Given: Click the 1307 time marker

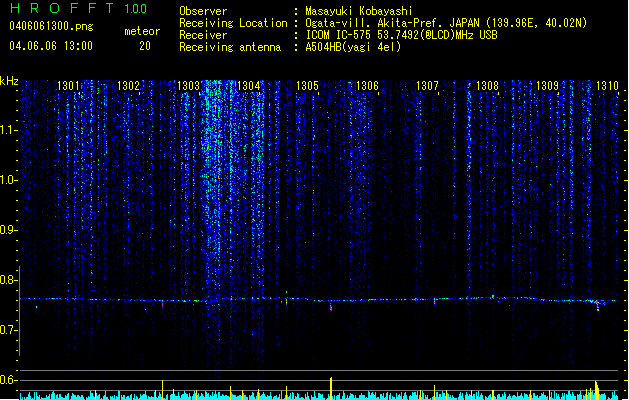Looking at the screenshot, I should pyautogui.click(x=427, y=86).
